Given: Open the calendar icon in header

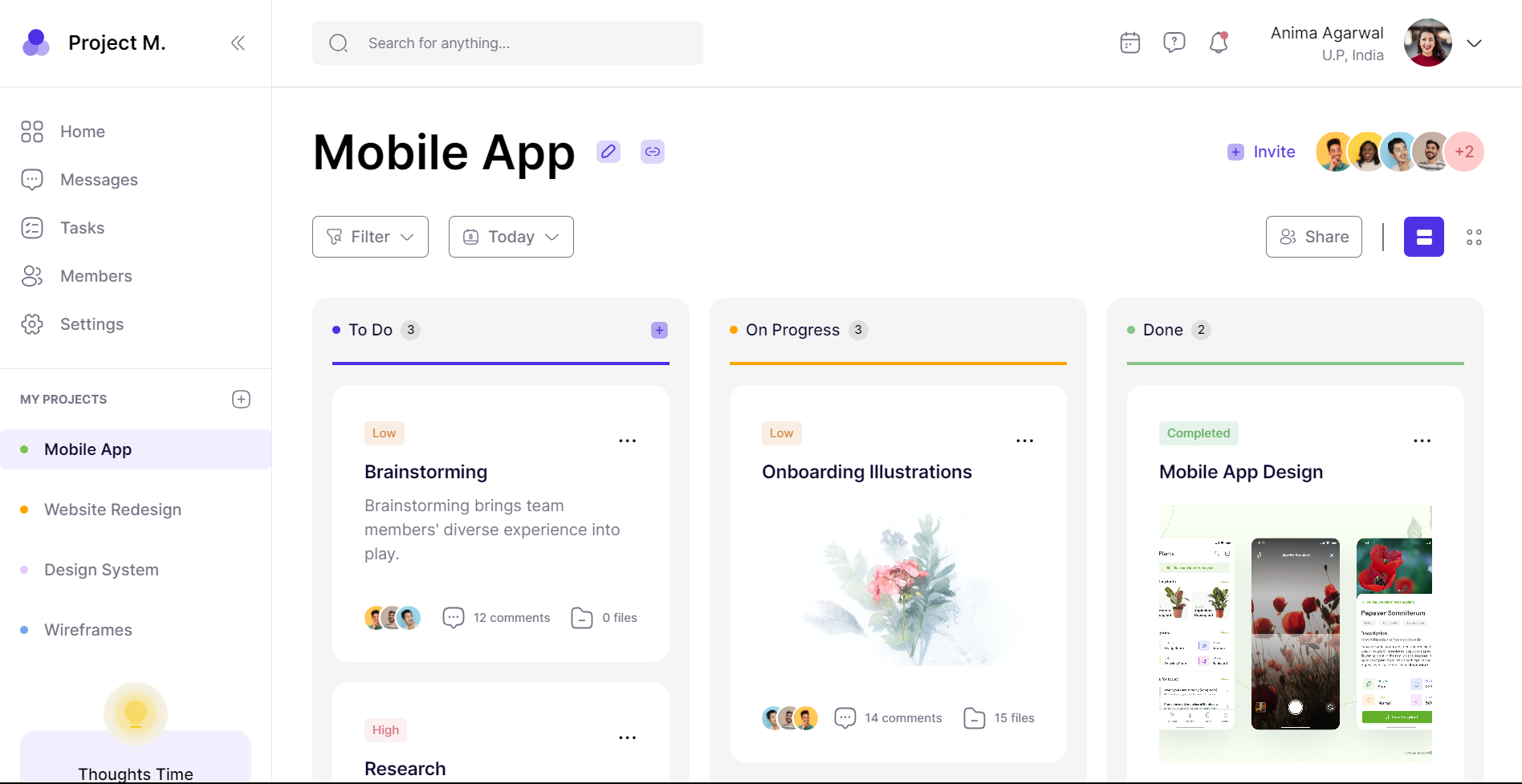Looking at the screenshot, I should [x=1130, y=43].
